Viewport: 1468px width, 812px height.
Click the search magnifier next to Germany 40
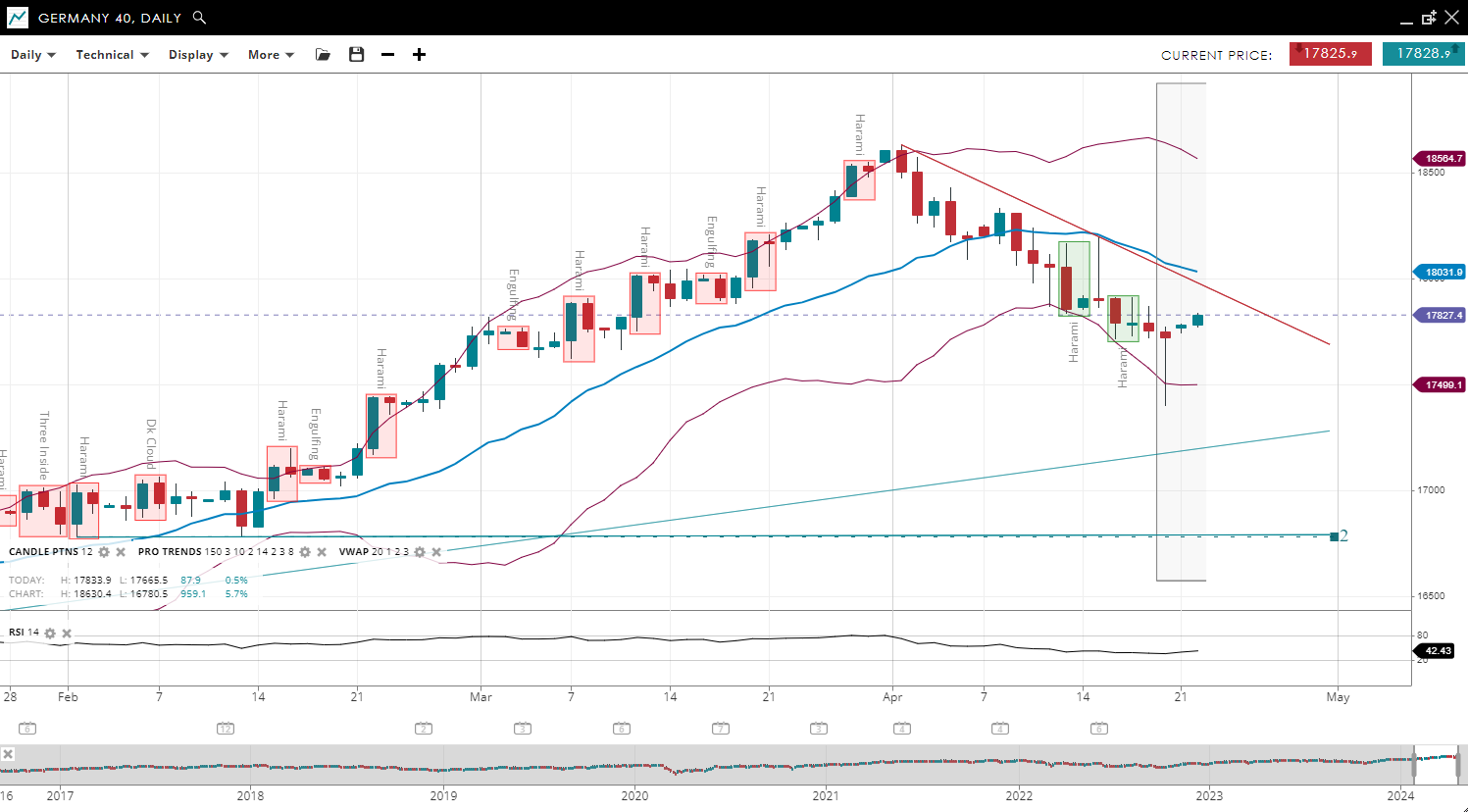199,18
